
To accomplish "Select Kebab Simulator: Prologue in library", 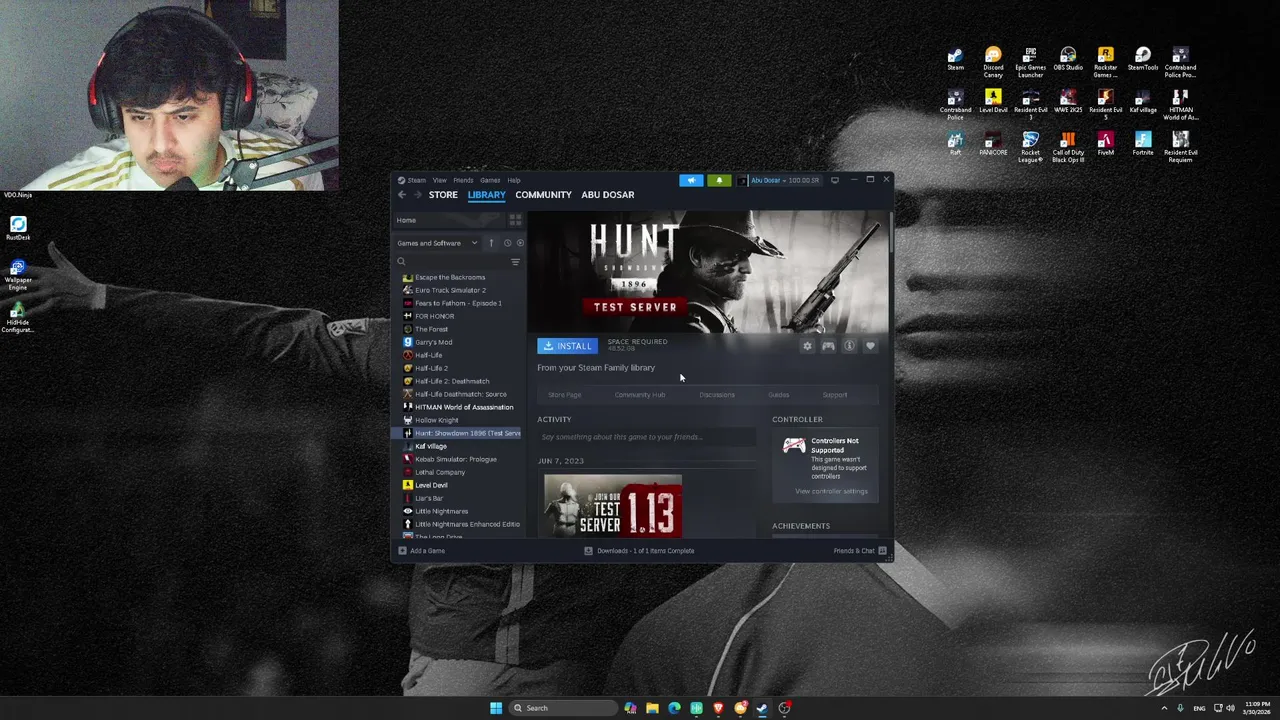I will coord(458,459).
